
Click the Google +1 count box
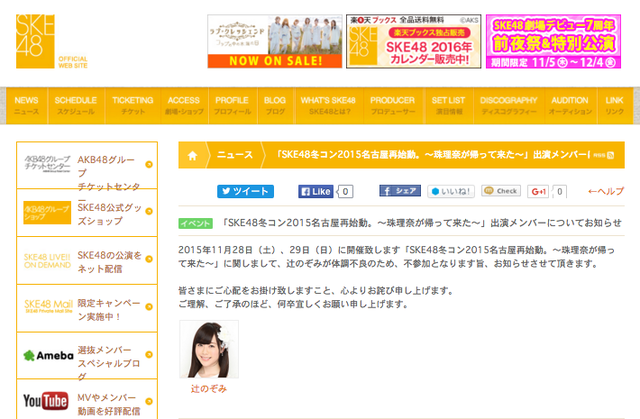click(x=560, y=191)
